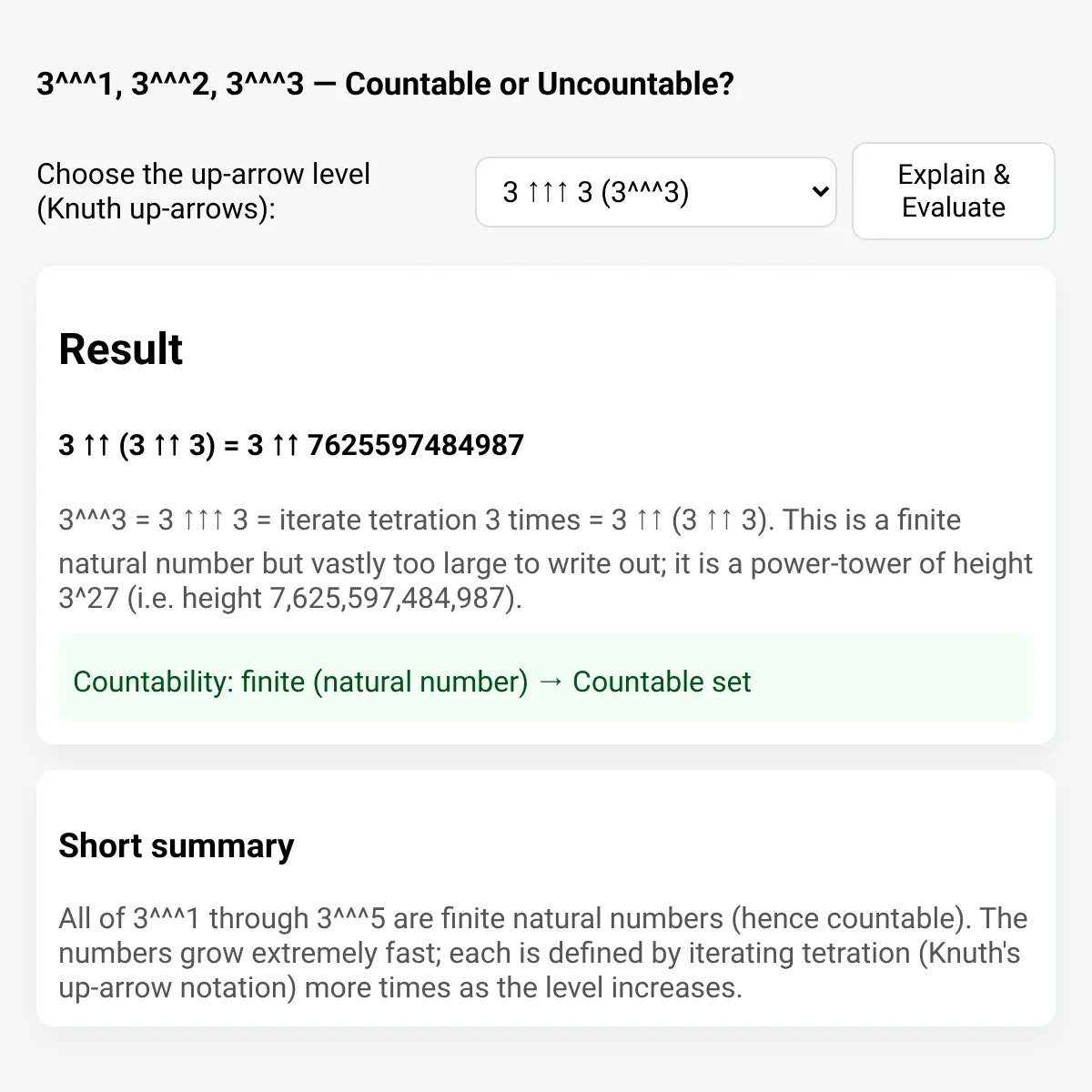Viewport: 1092px width, 1092px height.
Task: Click the Result heading
Action: [x=120, y=349]
